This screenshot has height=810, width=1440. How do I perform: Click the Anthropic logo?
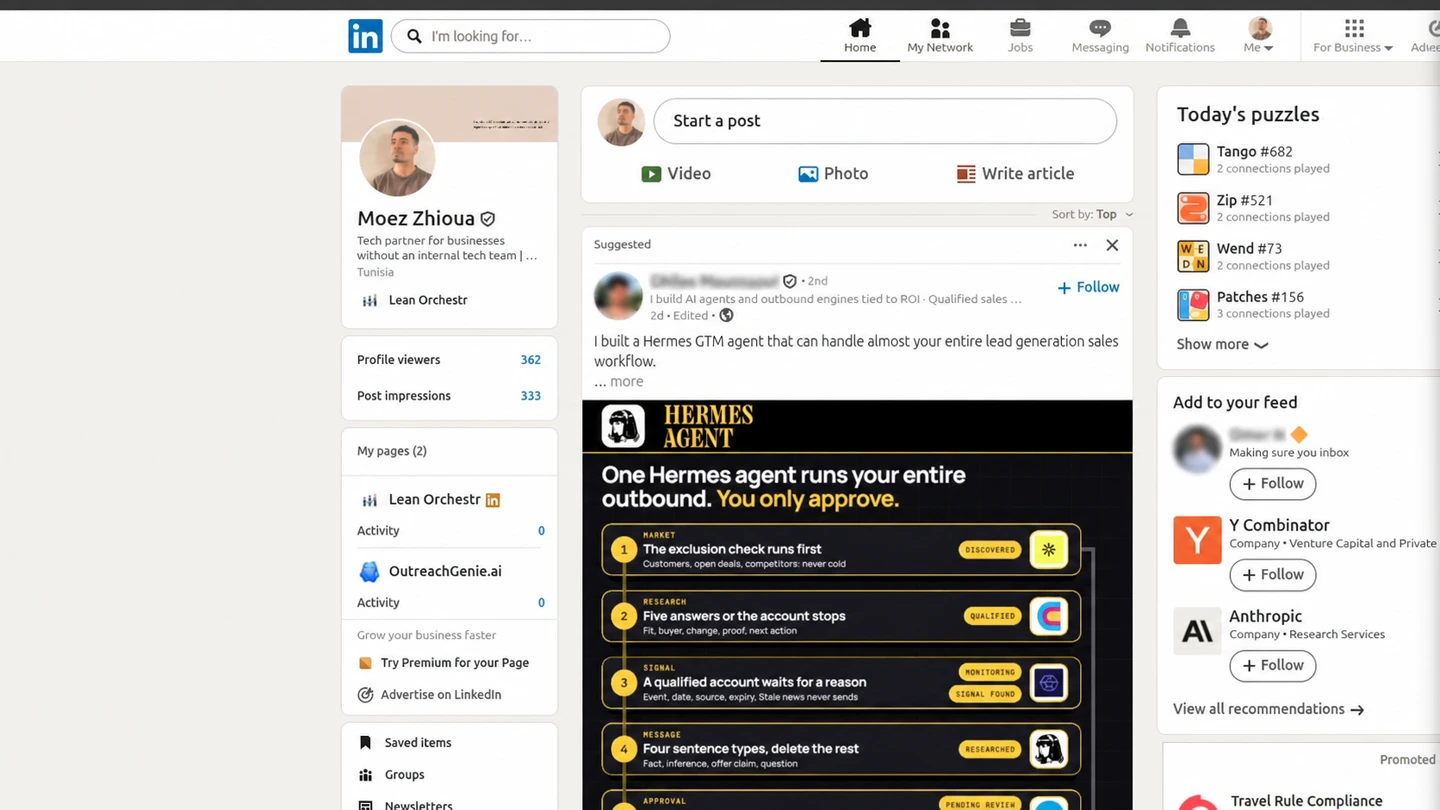[x=1197, y=631]
